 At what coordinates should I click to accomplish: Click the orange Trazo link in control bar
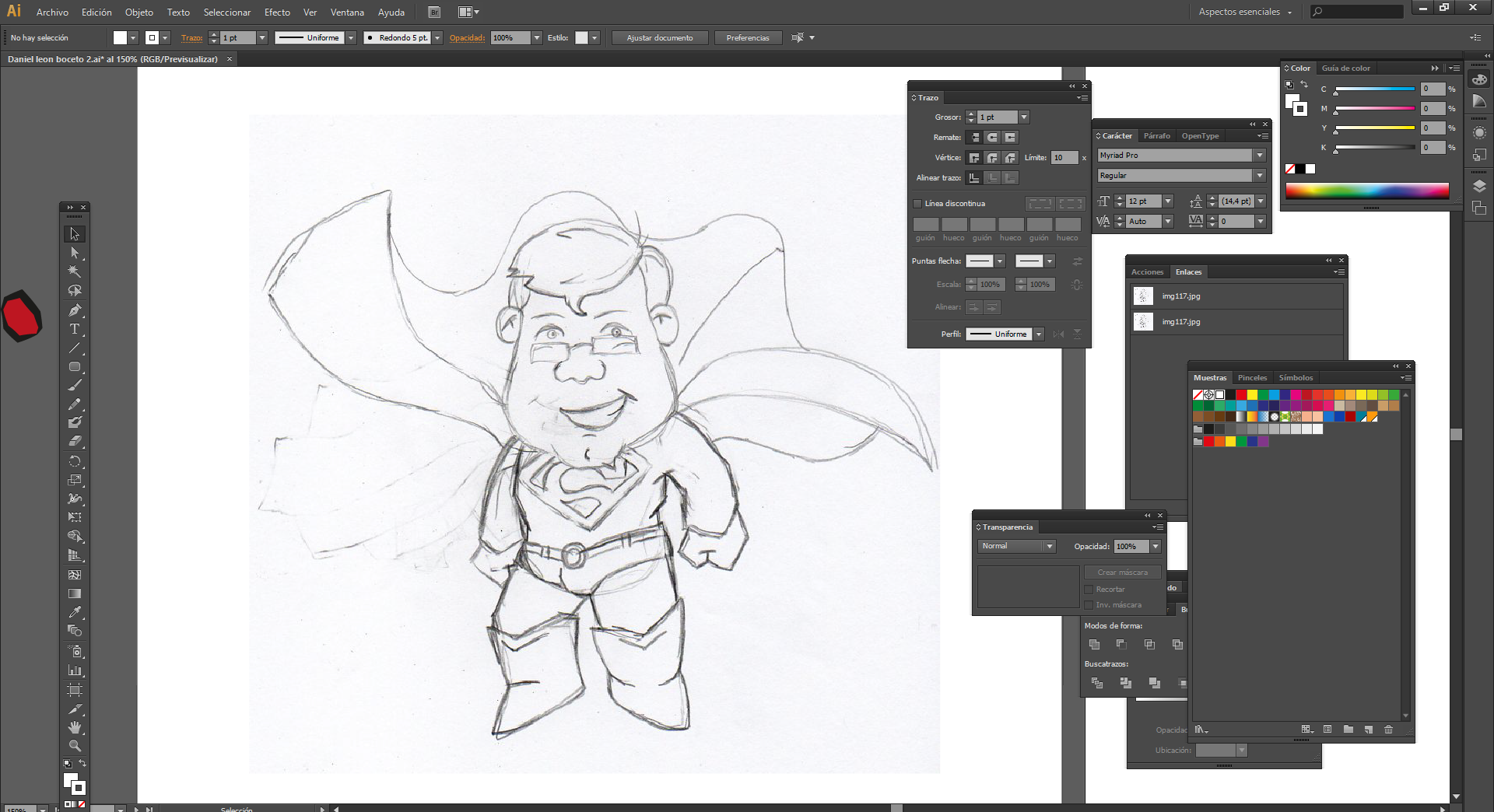click(191, 38)
